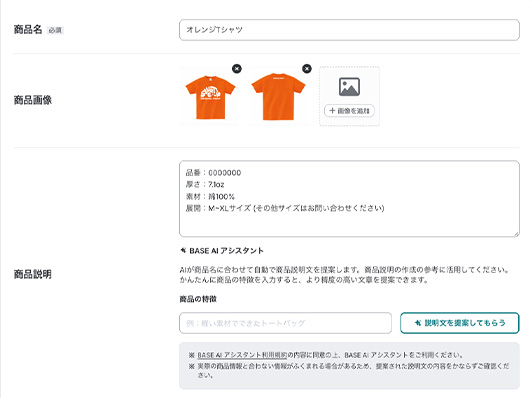Image resolution: width=532 pixels, height=398 pixels.
Task: Click the '素材：綿100%' line in description
Action: point(210,196)
